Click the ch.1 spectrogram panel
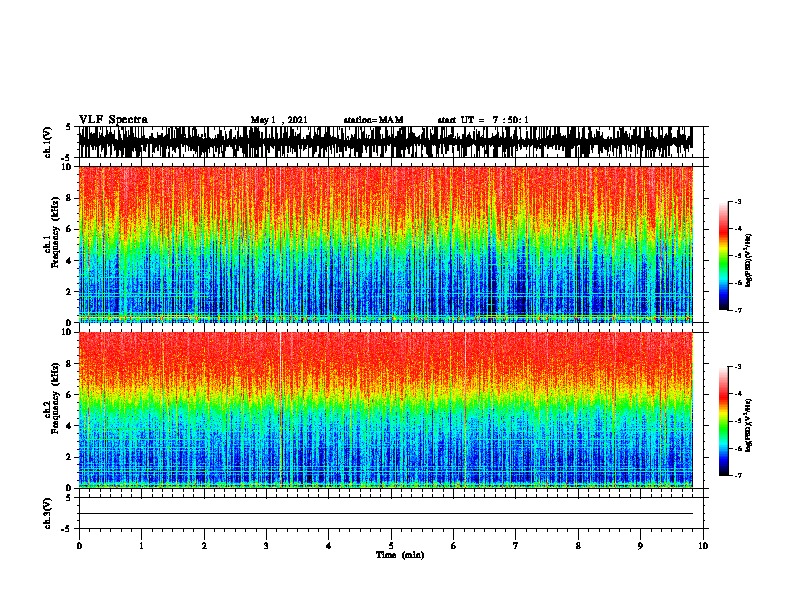The width and height of the screenshot is (792, 612). 386,244
